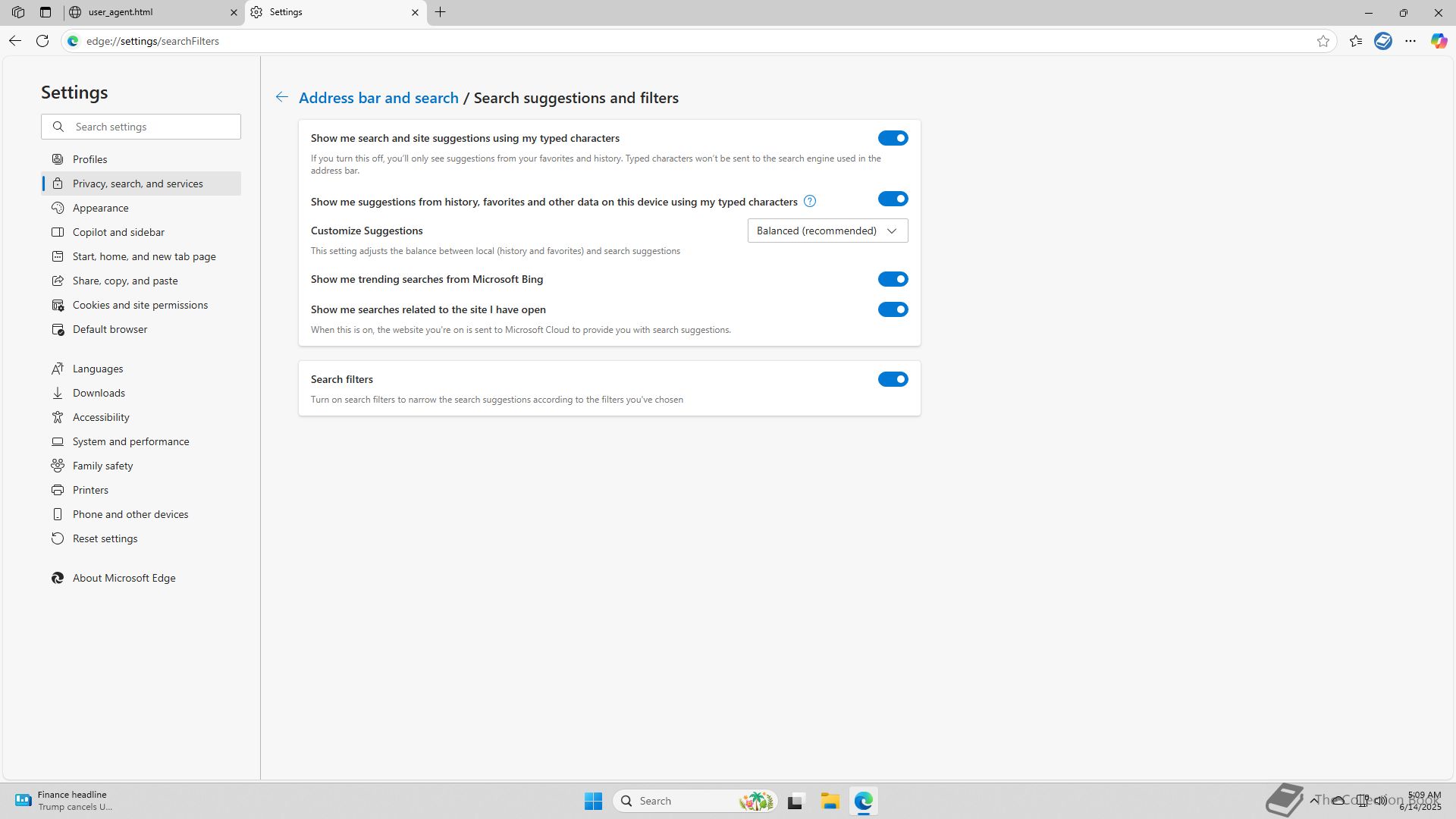The image size is (1456, 819).
Task: Expand the Customize Suggestions Balanced dropdown
Action: 827,231
